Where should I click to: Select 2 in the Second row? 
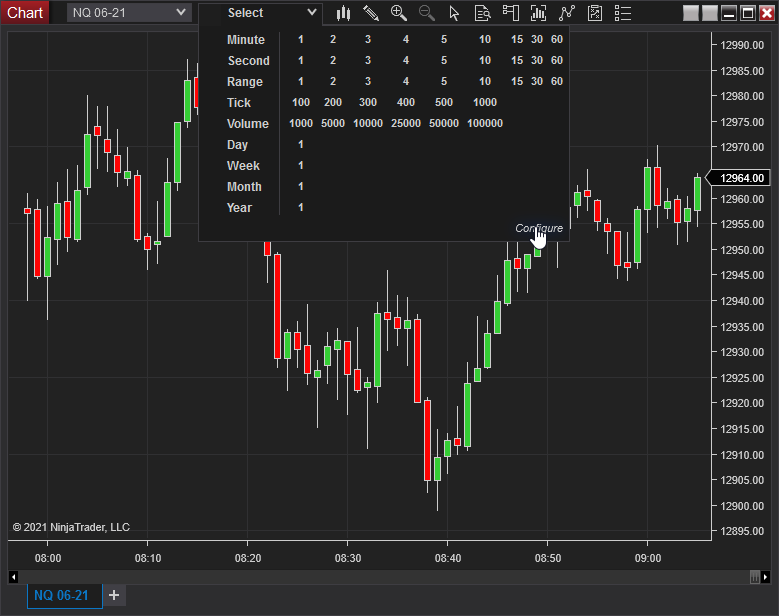[333, 60]
